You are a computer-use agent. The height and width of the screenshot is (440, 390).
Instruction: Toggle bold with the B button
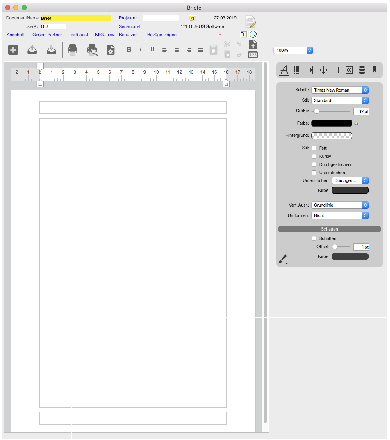129,50
